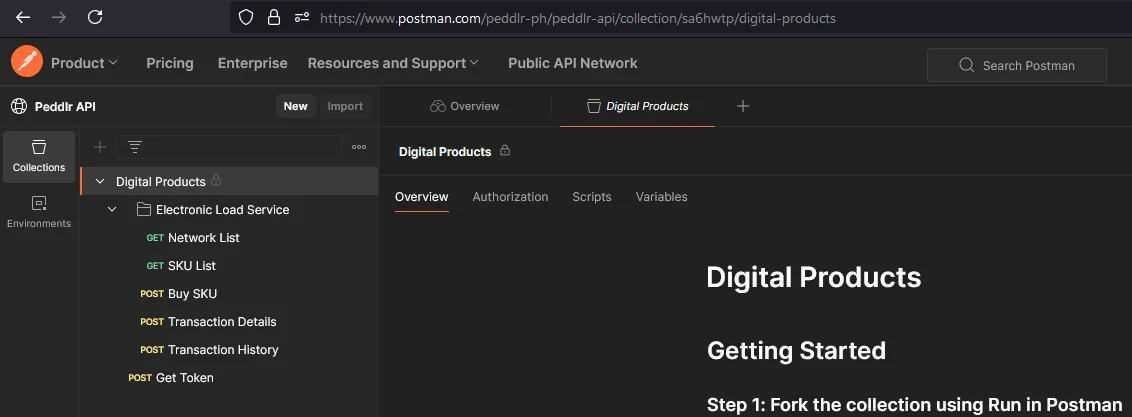Reload the page with the refresh icon
Screen dimensions: 1132x417
pos(95,17)
